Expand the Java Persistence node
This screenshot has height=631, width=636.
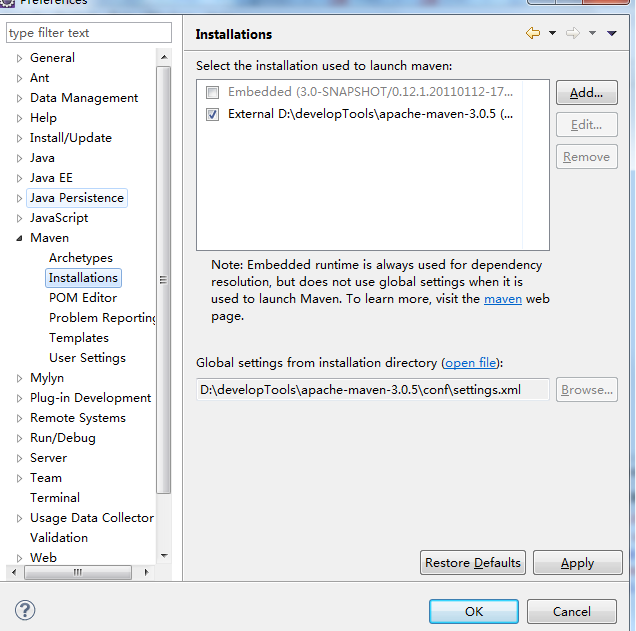coord(19,198)
